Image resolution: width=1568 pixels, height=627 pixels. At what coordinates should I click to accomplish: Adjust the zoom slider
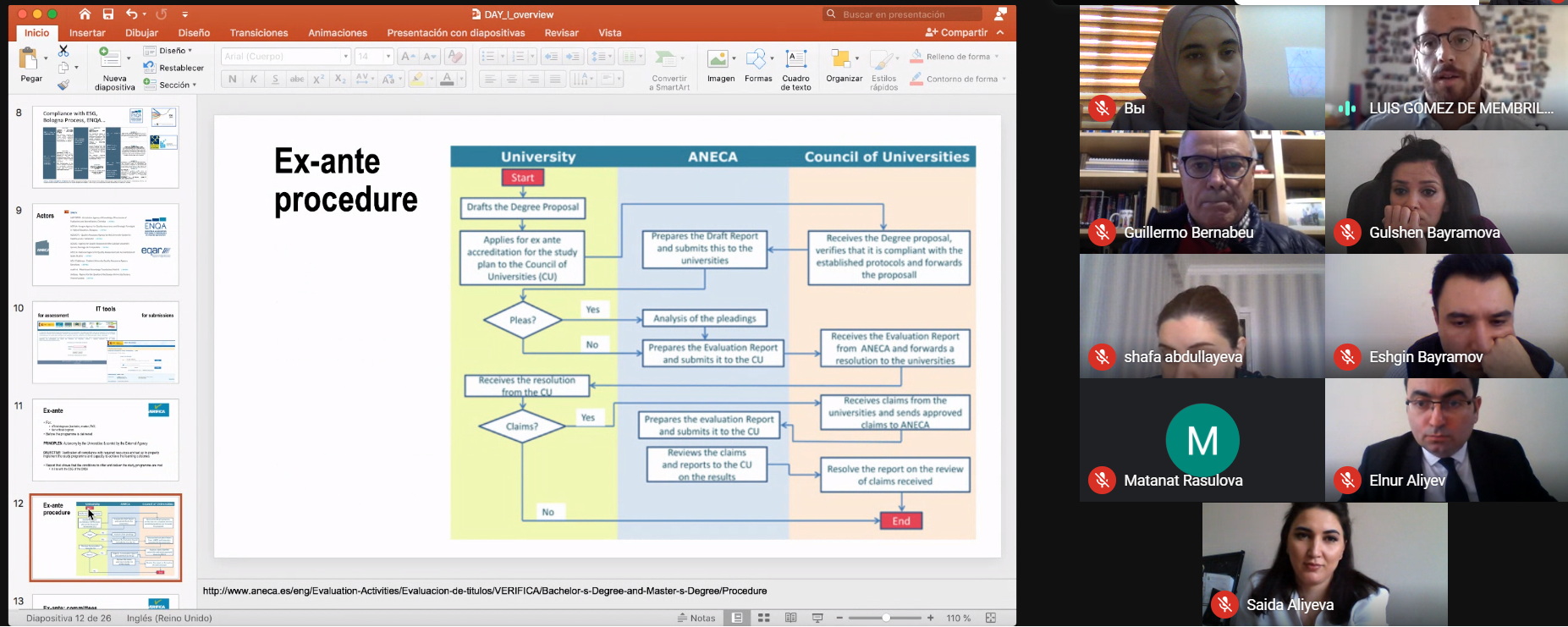[x=885, y=618]
